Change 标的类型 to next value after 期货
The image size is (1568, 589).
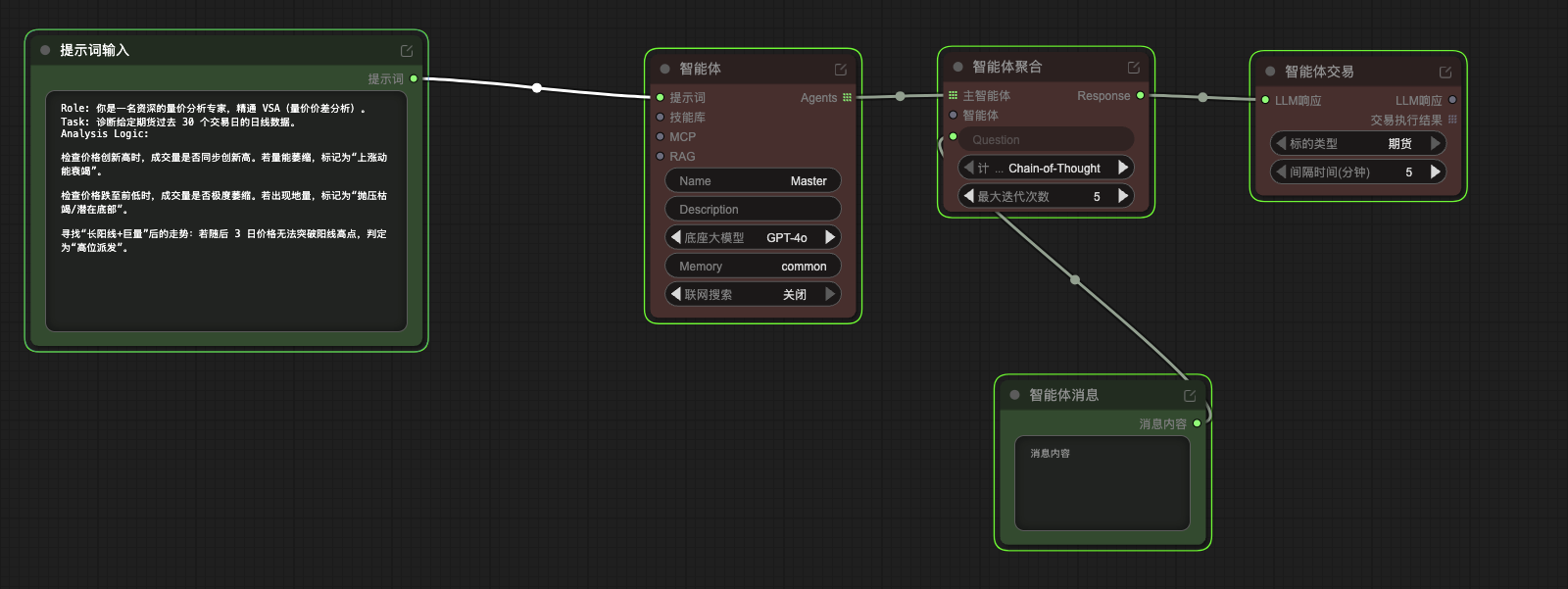pyautogui.click(x=1436, y=143)
